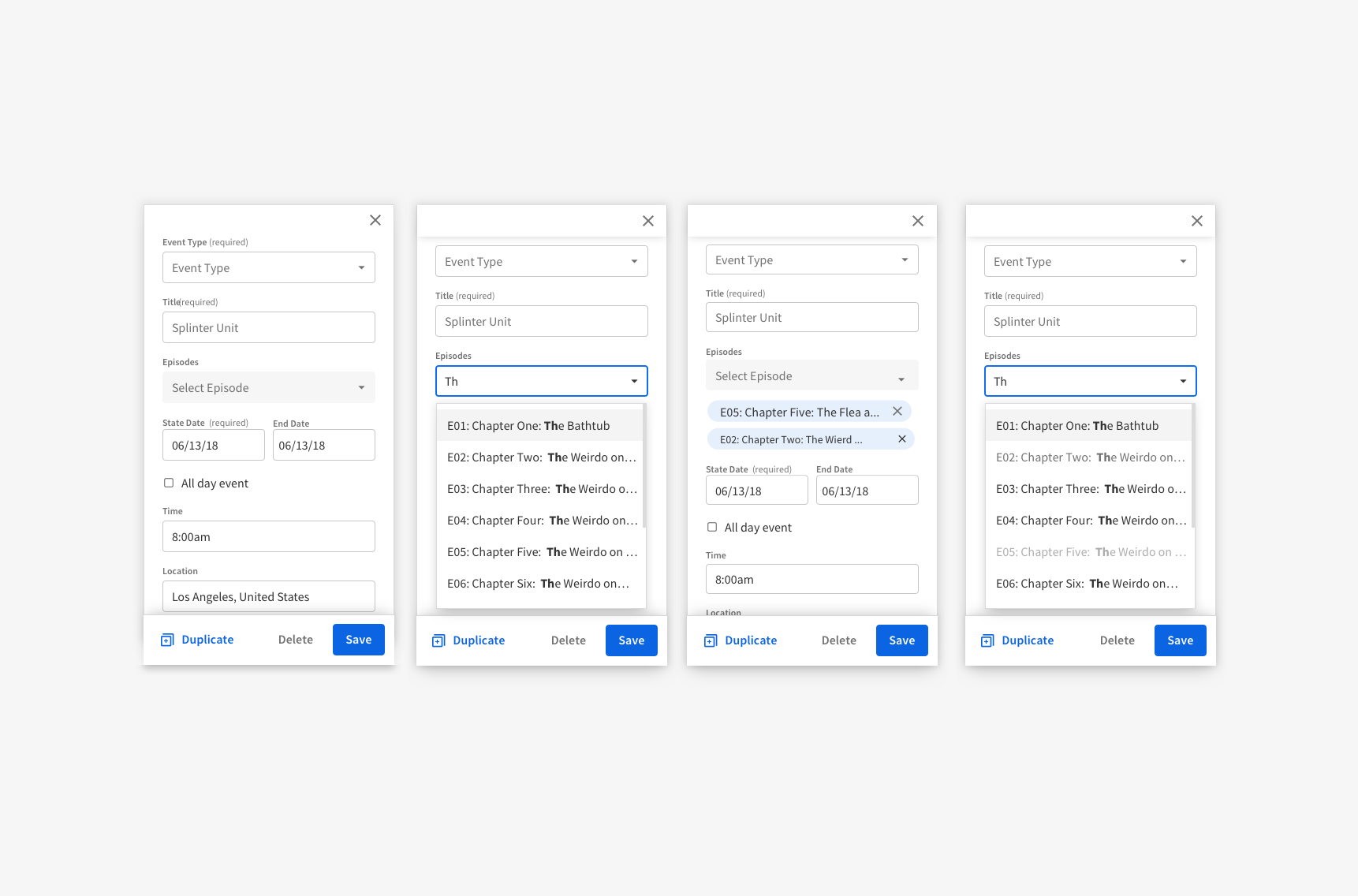This screenshot has height=896, width=1358.
Task: Click Duplicate icon in the third panel
Action: (711, 641)
